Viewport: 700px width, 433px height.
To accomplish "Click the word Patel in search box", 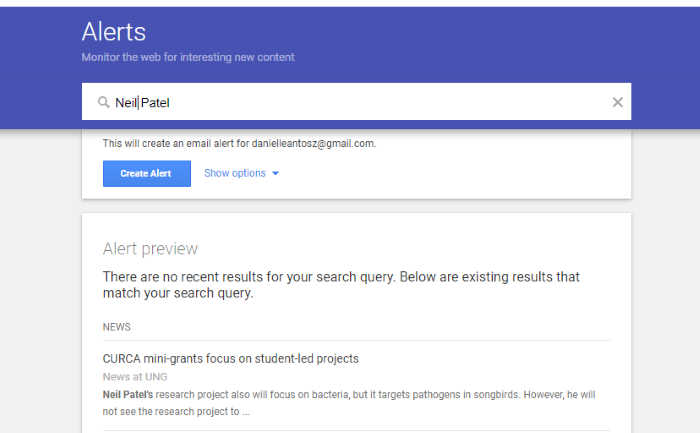I will (x=155, y=103).
